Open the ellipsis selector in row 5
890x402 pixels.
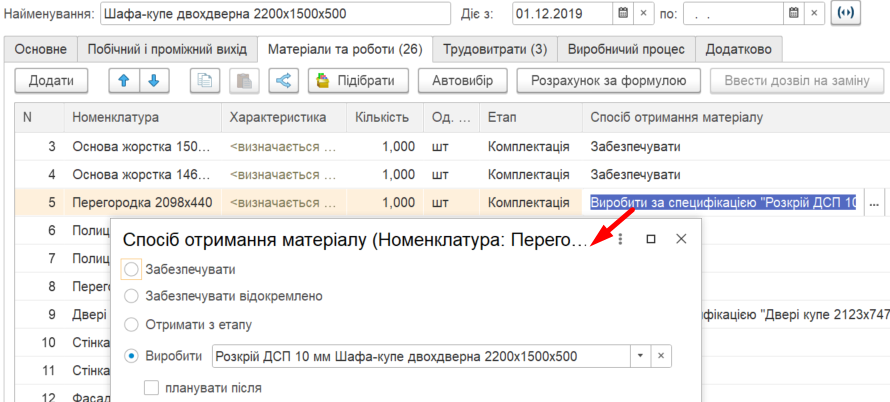pyautogui.click(x=874, y=203)
